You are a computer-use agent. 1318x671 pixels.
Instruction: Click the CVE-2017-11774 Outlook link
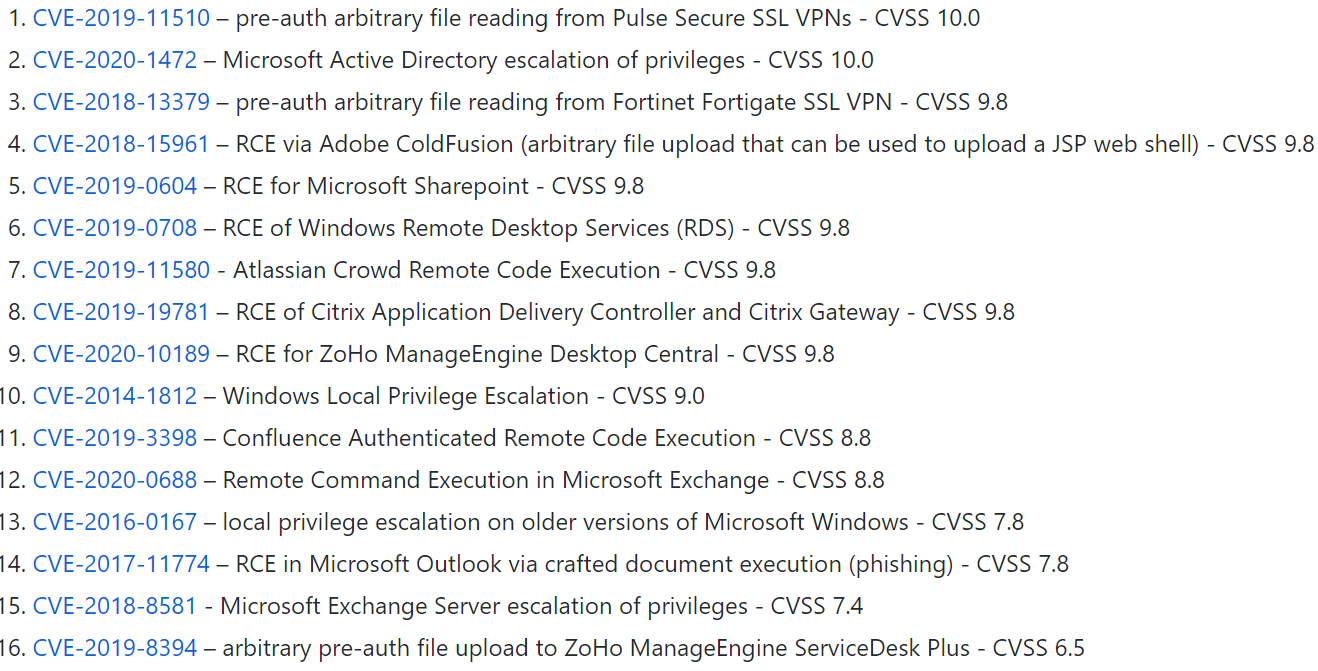pos(121,564)
